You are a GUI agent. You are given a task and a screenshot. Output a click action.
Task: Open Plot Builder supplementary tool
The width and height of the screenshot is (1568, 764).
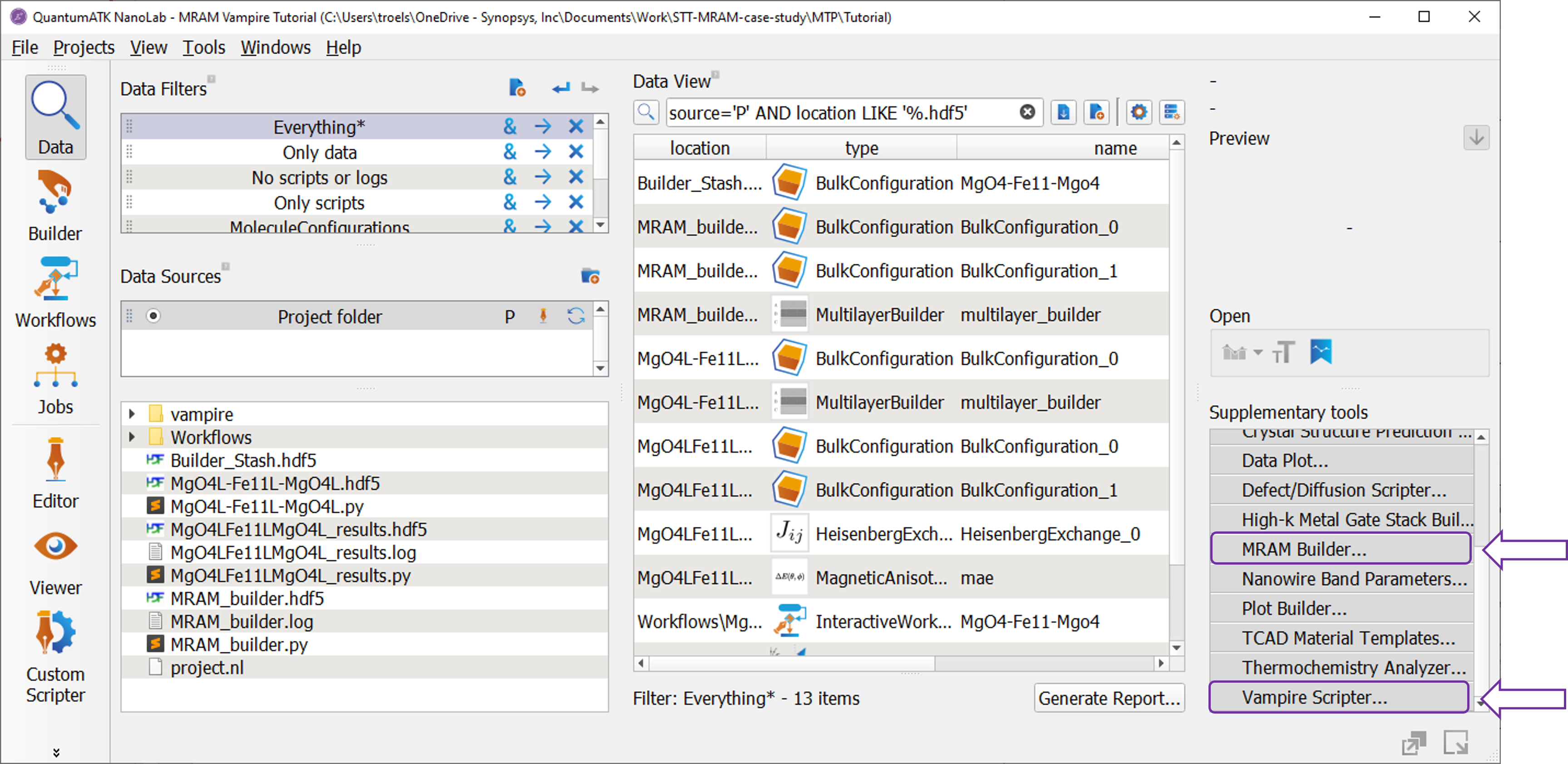click(x=1341, y=609)
